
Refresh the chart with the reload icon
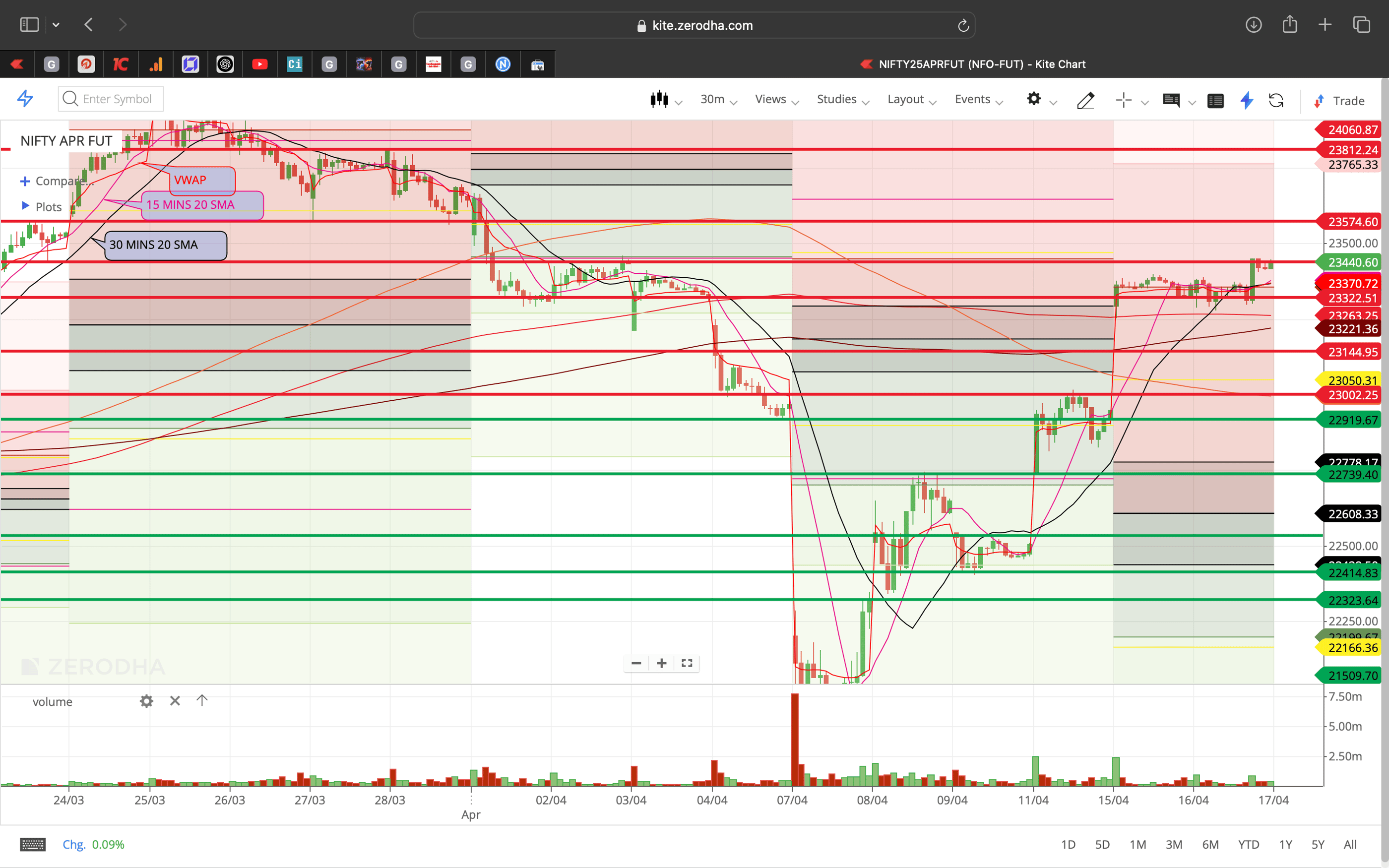[x=1277, y=101]
